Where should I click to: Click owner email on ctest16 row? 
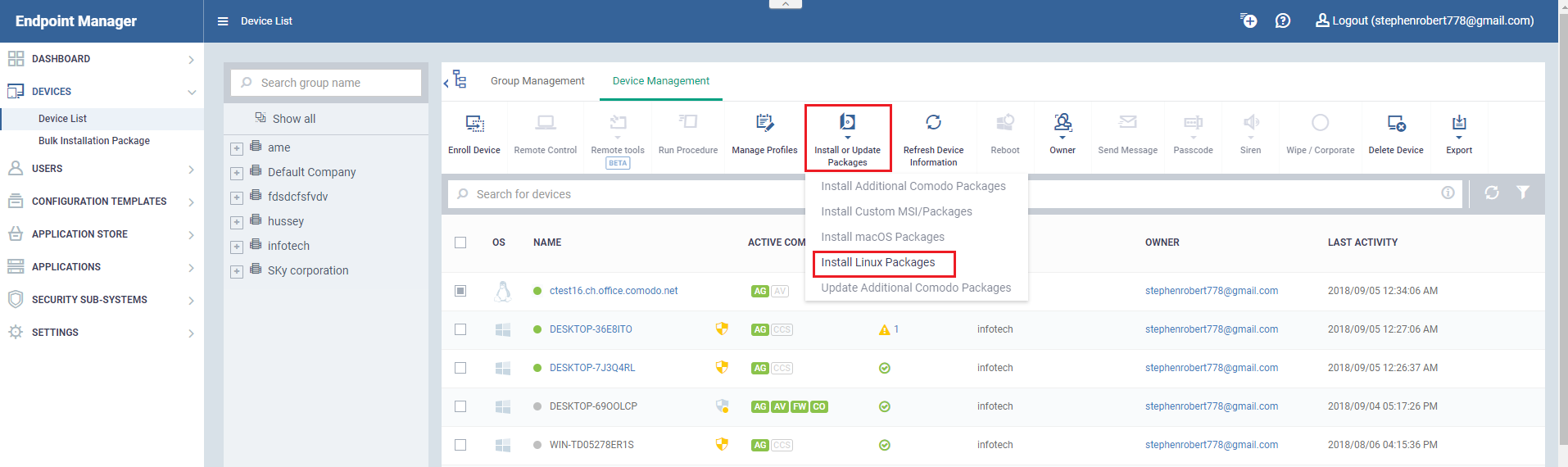point(1212,291)
